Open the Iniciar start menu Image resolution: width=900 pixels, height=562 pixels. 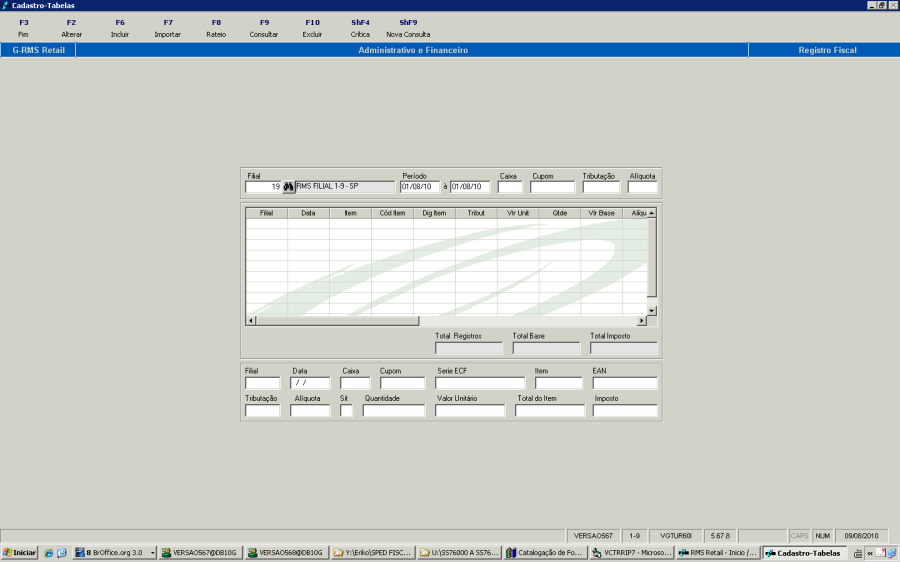coord(20,552)
